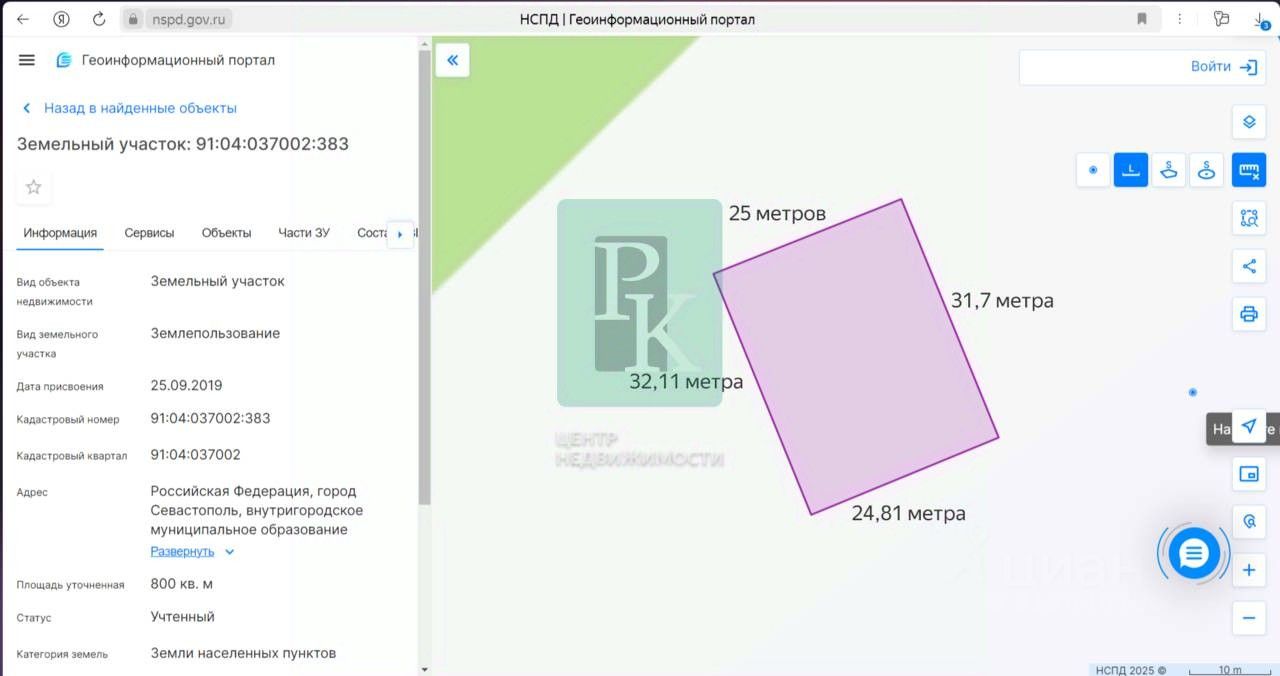Click Назад в найденные объекты link

(129, 108)
